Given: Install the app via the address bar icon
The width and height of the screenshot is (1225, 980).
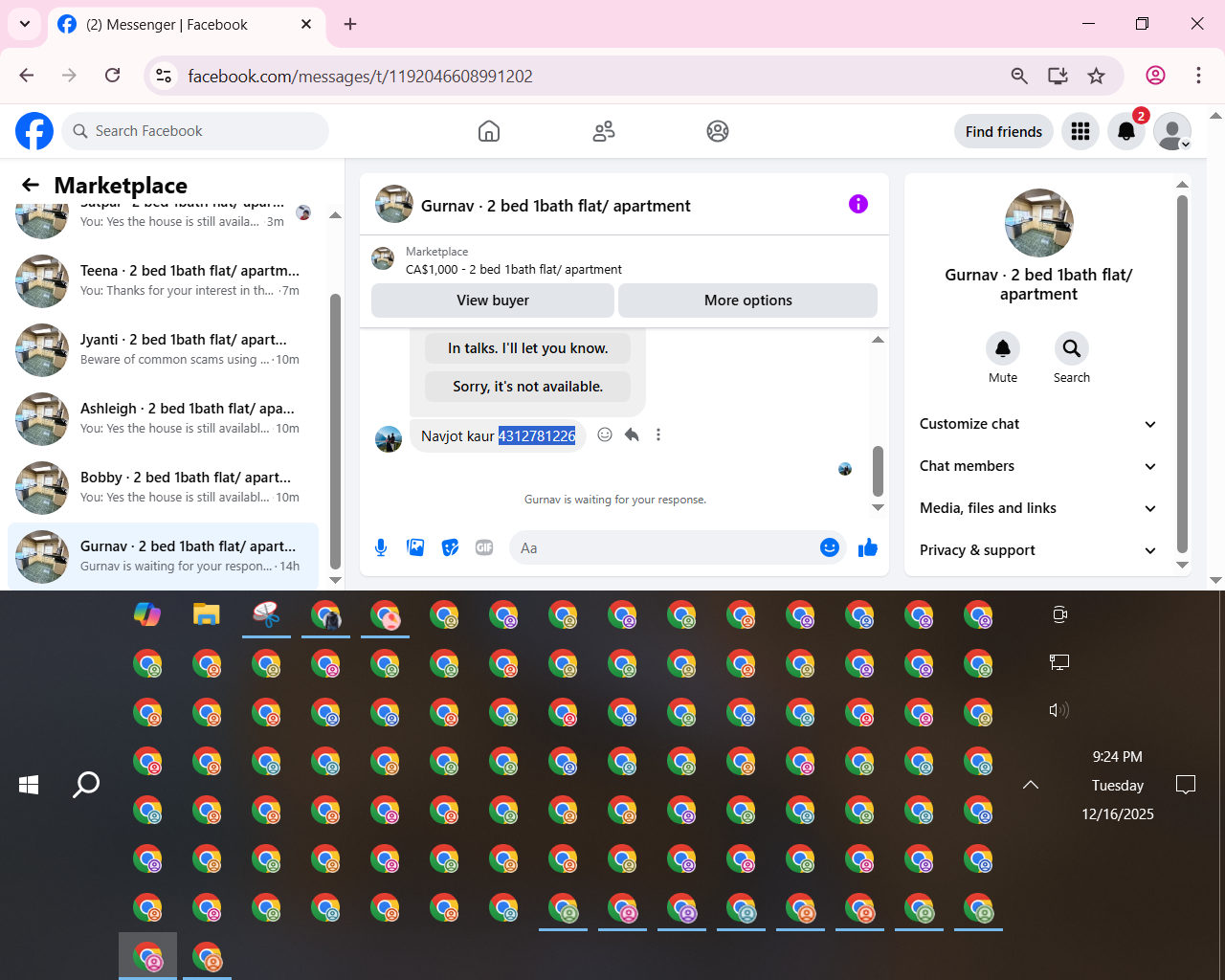Looking at the screenshot, I should 1058,76.
